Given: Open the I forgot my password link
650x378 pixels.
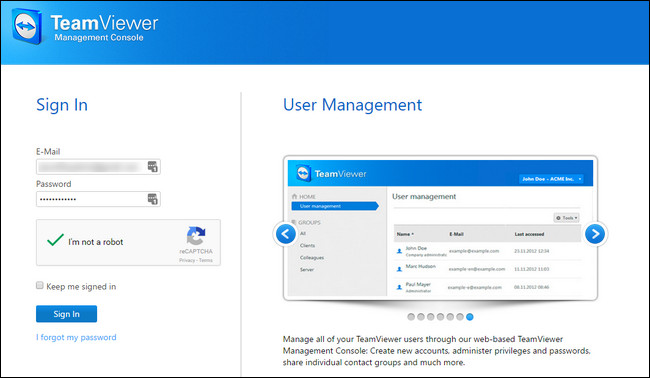Looking at the screenshot, I should pyautogui.click(x=76, y=337).
